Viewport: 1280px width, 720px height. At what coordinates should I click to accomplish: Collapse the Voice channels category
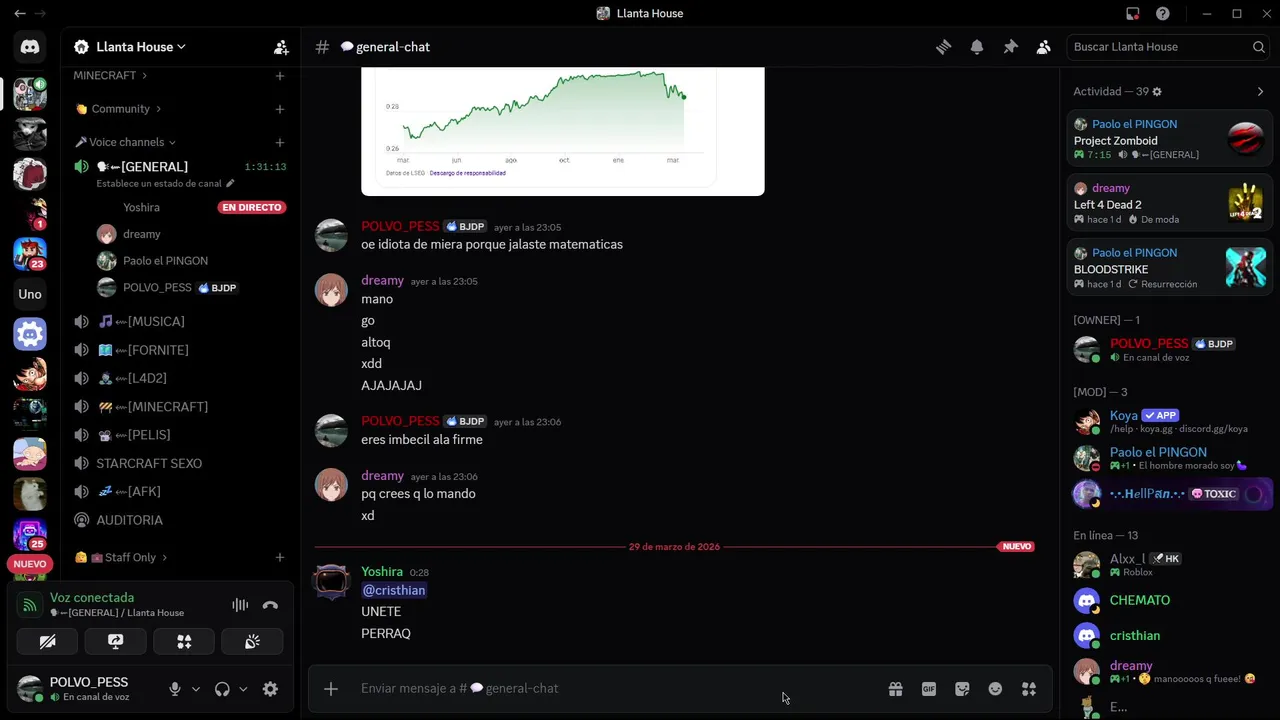pos(125,142)
